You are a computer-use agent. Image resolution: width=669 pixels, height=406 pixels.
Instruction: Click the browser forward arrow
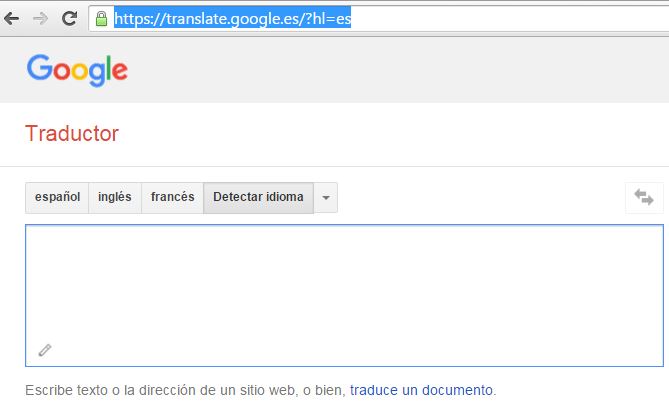point(41,18)
